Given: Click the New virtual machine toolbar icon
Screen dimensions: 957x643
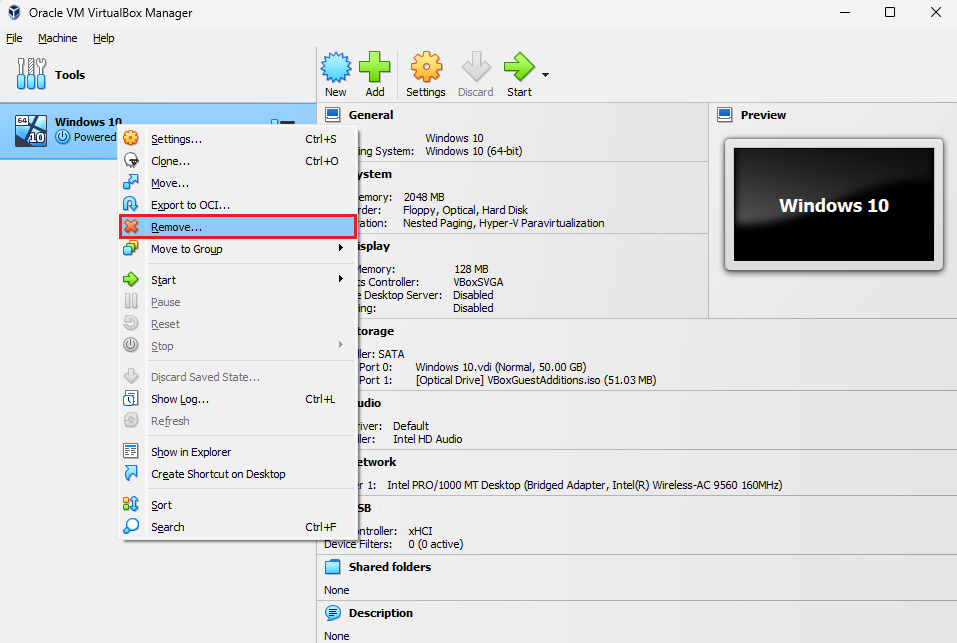Looking at the screenshot, I should coord(336,67).
